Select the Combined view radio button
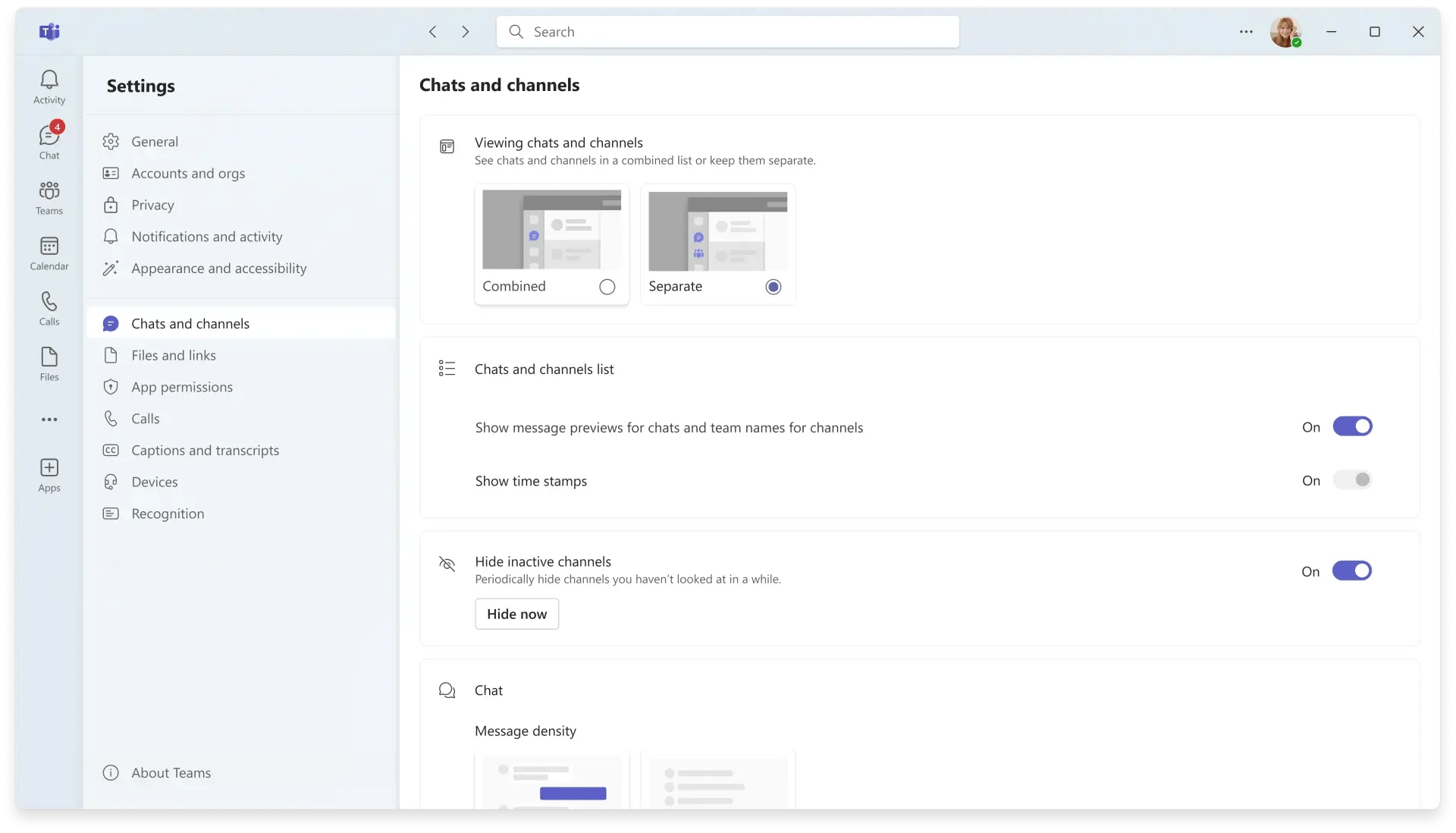1456x833 pixels. pyautogui.click(x=607, y=287)
